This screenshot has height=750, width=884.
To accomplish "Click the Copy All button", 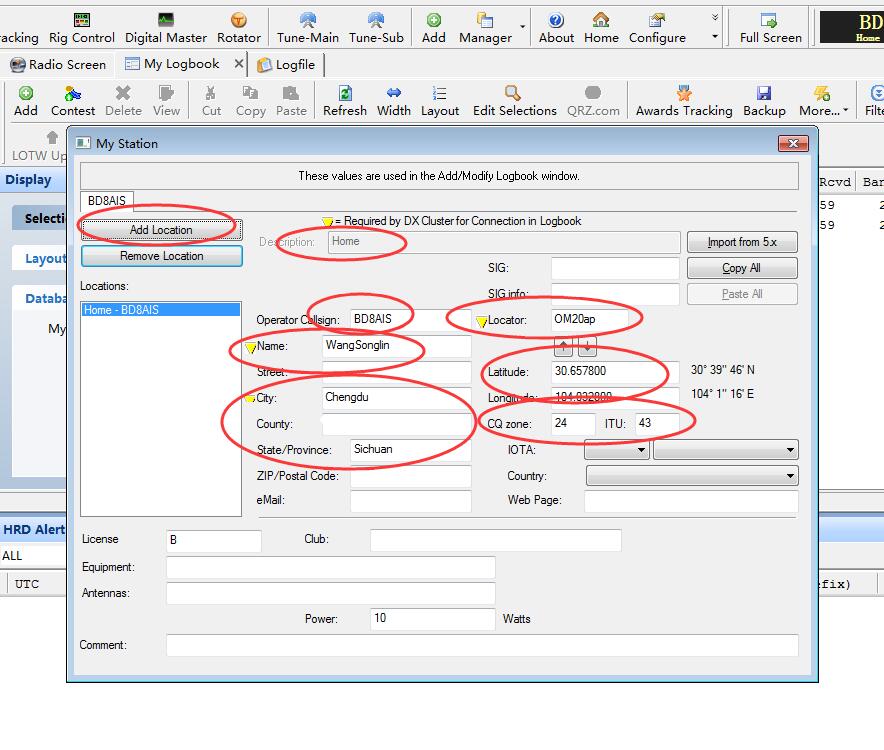I will (741, 268).
